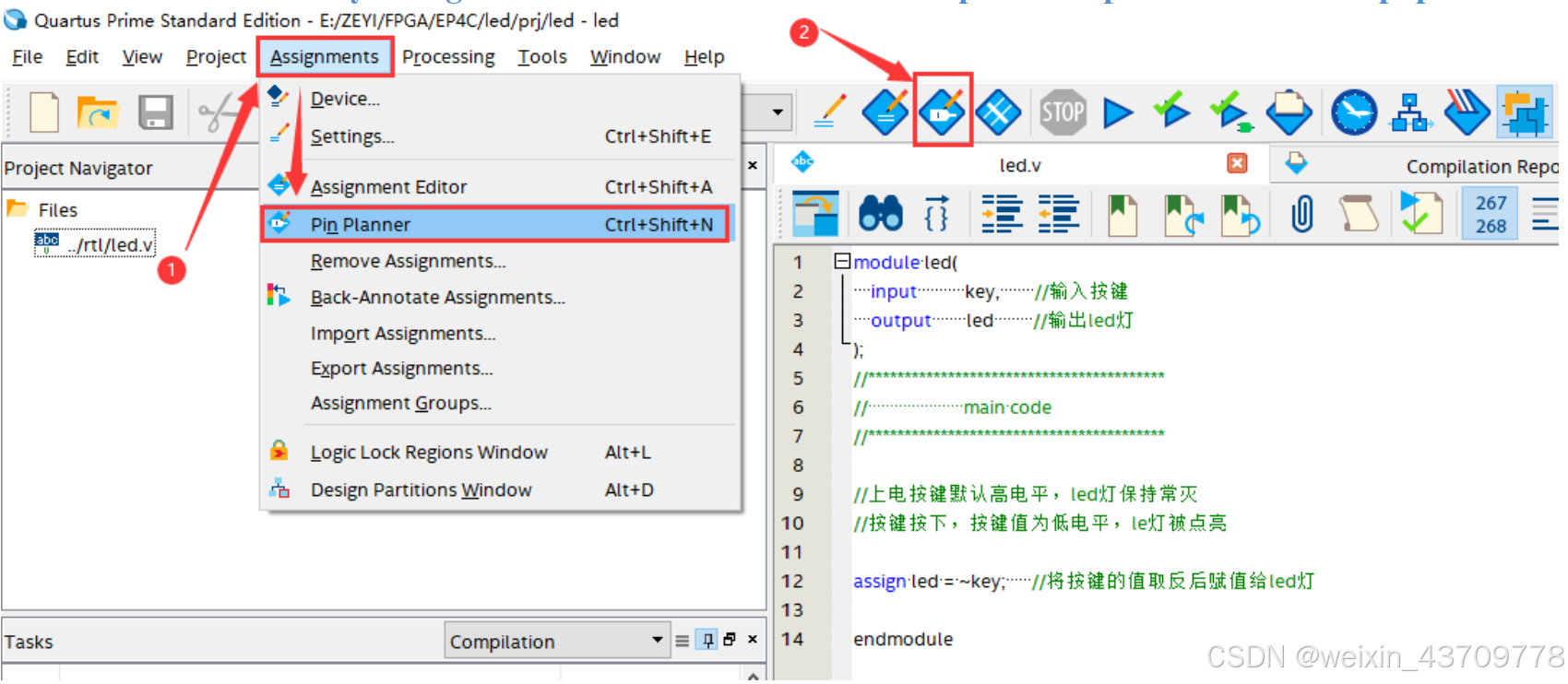Viewport: 1568px width, 684px height.
Task: Start compilation with the blue play icon
Action: [x=1118, y=112]
